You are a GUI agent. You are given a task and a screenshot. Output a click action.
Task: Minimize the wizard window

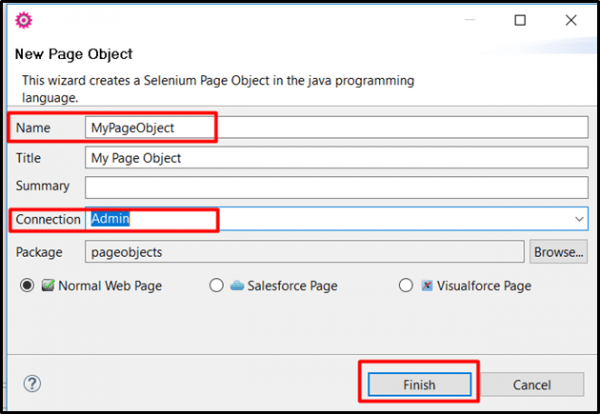pyautogui.click(x=470, y=20)
